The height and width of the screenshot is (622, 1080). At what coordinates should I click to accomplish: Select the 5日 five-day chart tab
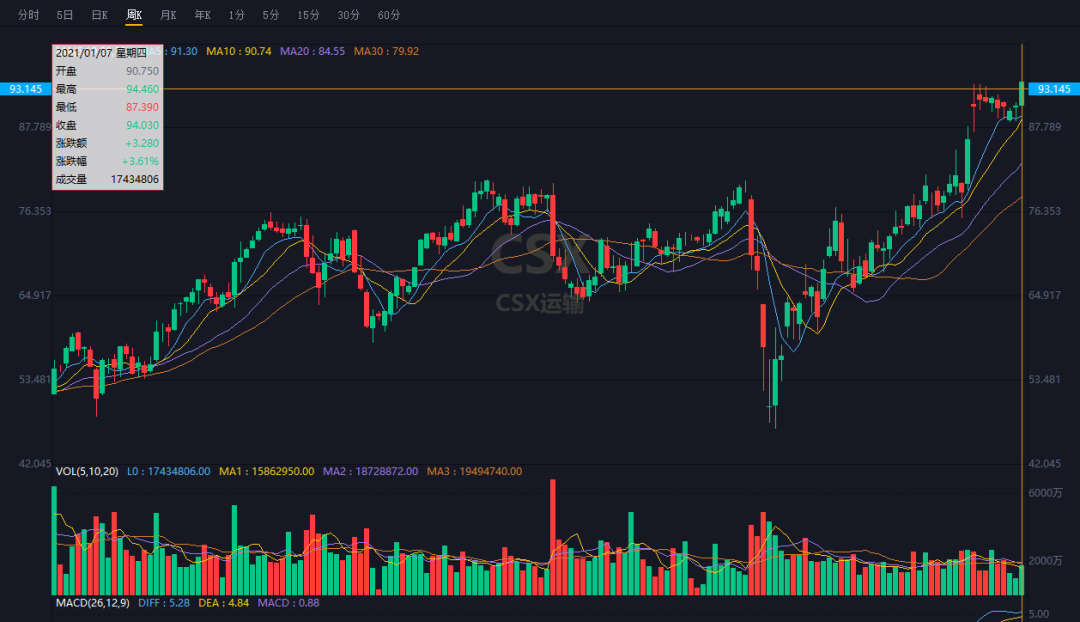coord(65,15)
